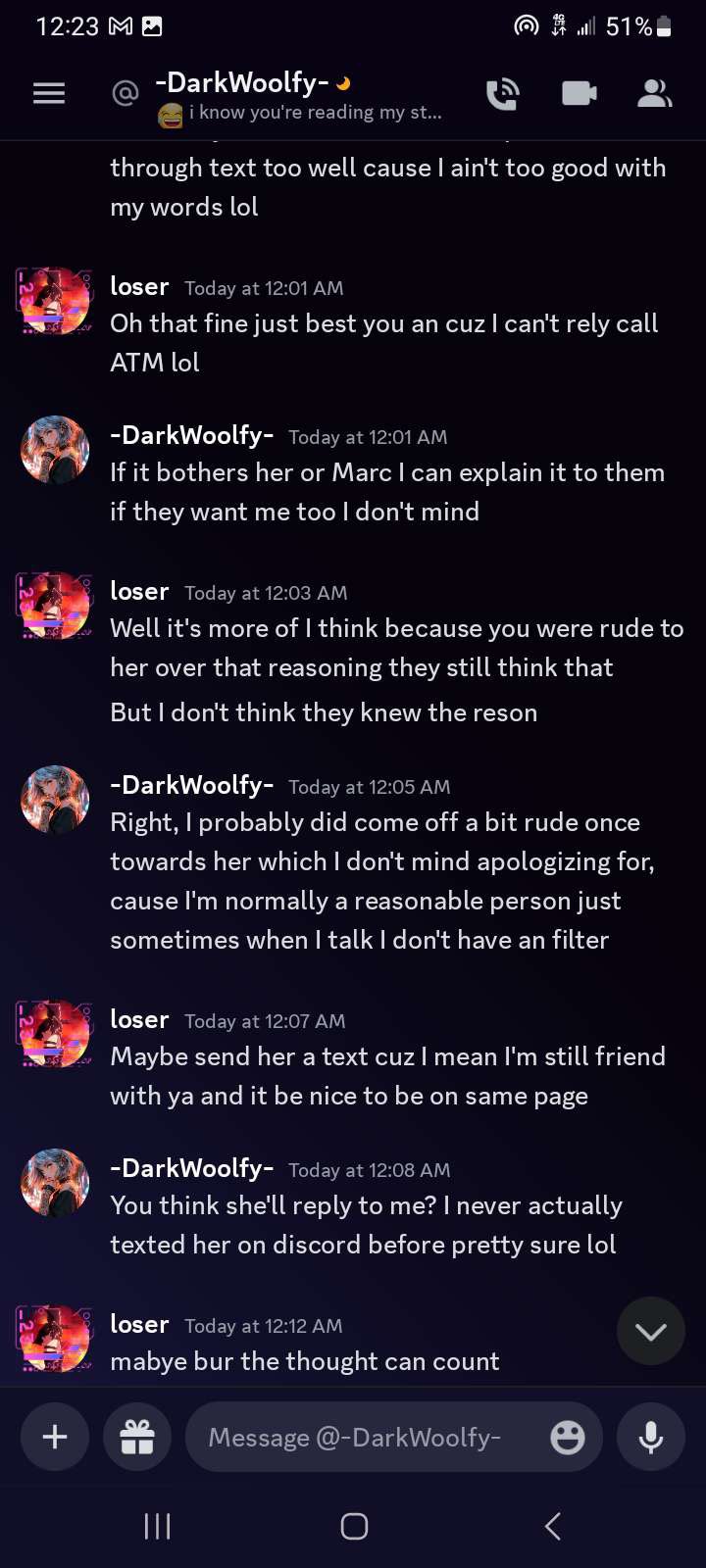Start a voice call with -DarkWoolfy-
The width and height of the screenshot is (706, 1568).
(502, 93)
